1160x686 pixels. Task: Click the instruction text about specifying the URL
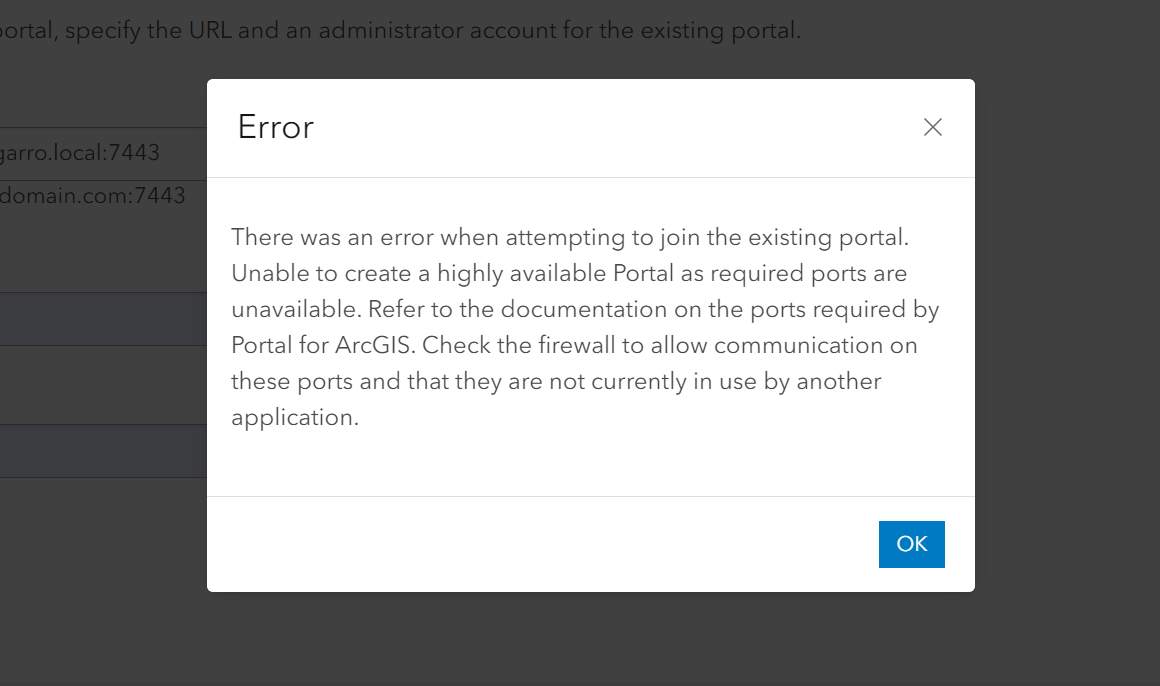[x=400, y=30]
